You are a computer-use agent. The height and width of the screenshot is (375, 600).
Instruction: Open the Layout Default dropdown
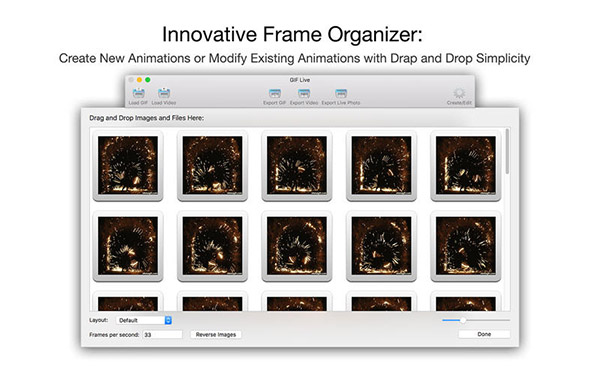143,320
